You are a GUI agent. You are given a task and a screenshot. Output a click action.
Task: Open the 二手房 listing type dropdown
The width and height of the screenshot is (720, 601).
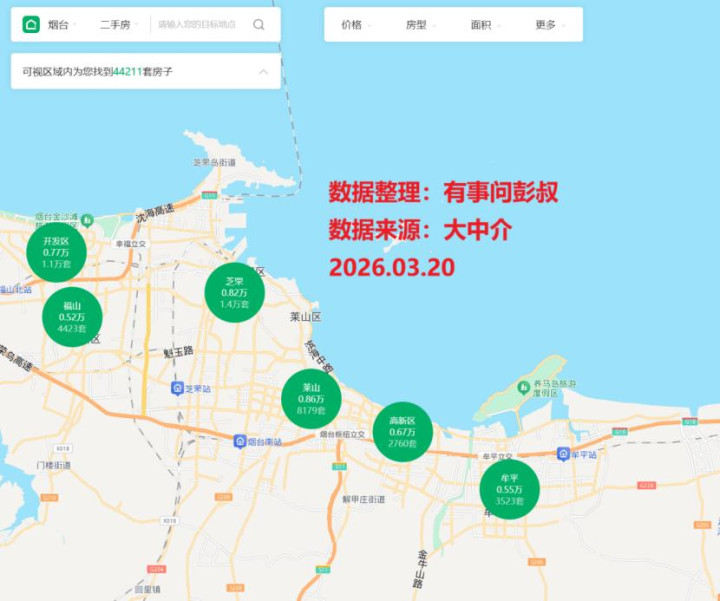(x=118, y=25)
